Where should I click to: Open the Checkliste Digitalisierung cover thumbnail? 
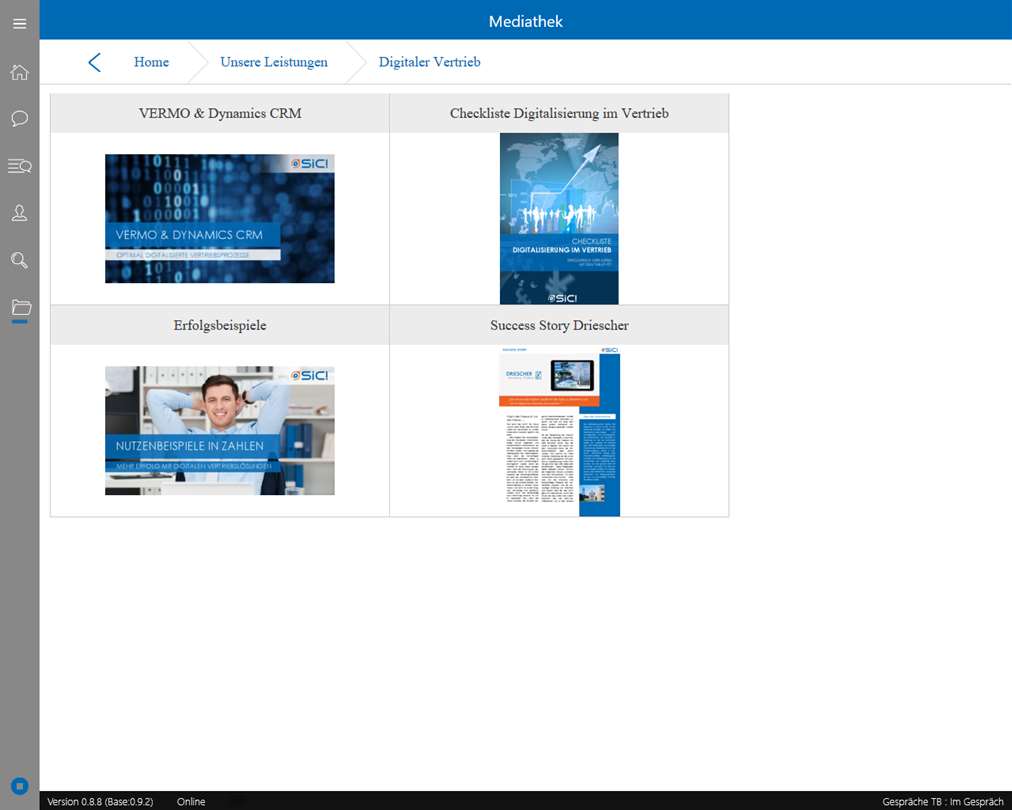(x=559, y=219)
